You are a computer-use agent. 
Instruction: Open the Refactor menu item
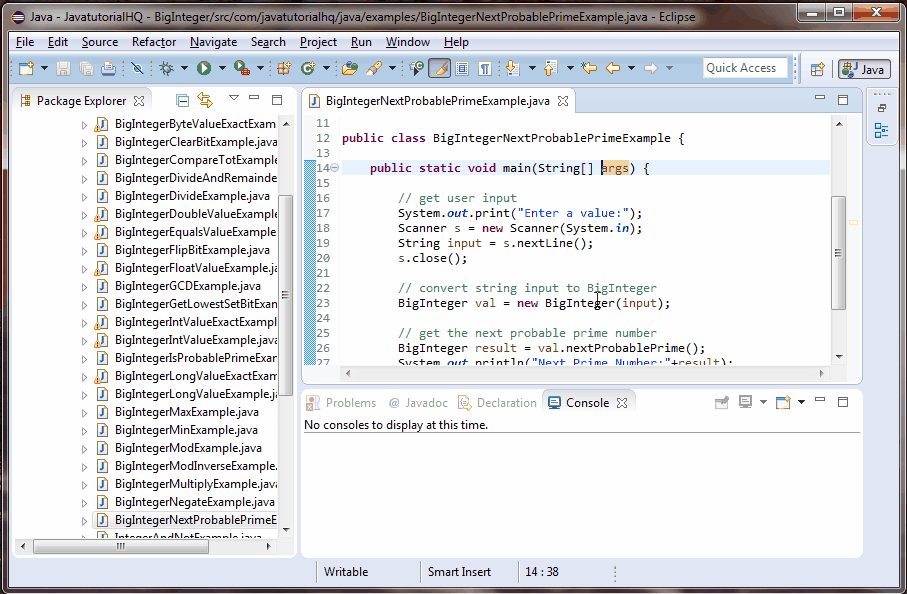[153, 42]
